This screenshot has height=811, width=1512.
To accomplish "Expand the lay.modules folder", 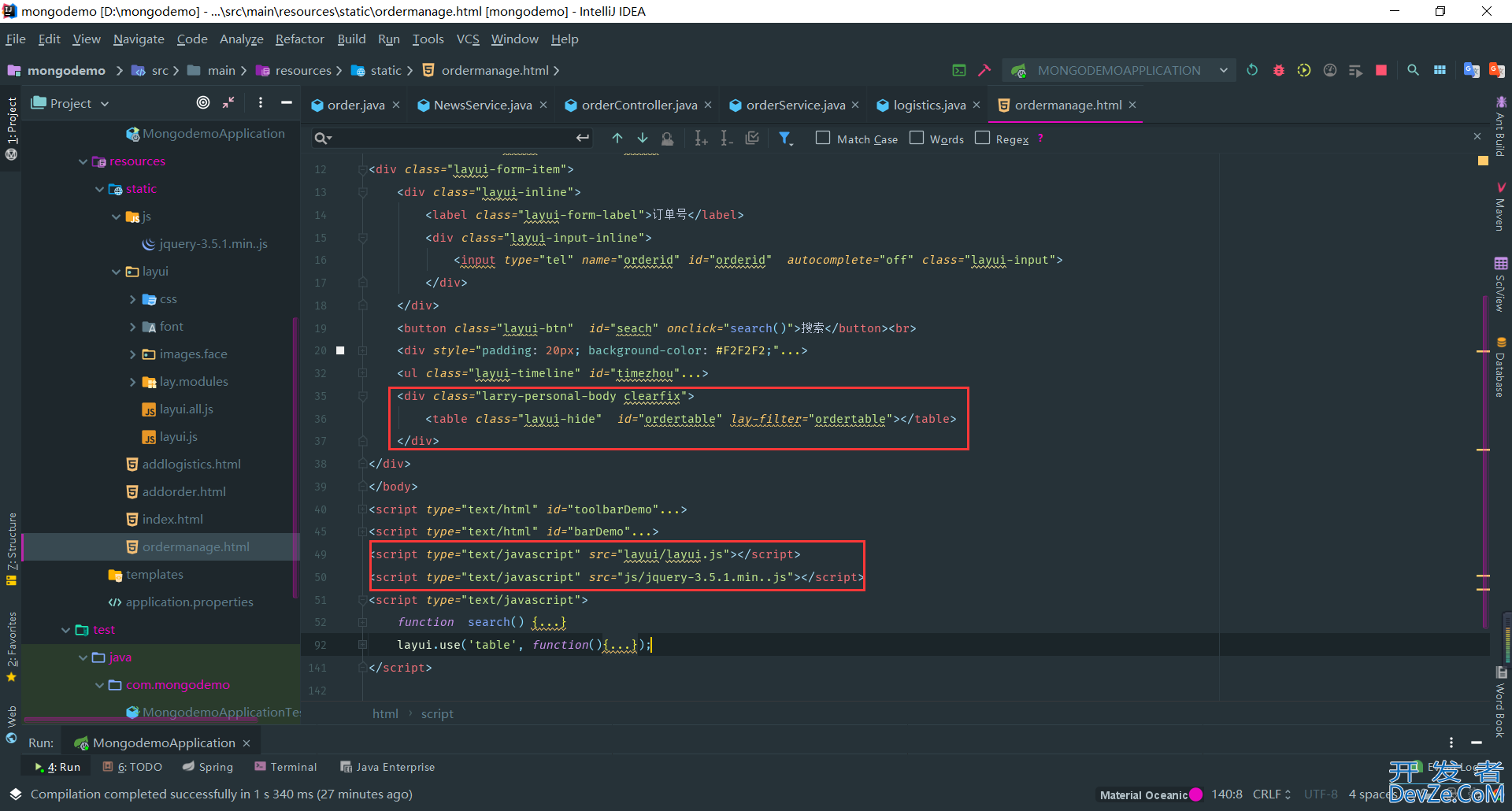I will [132, 382].
